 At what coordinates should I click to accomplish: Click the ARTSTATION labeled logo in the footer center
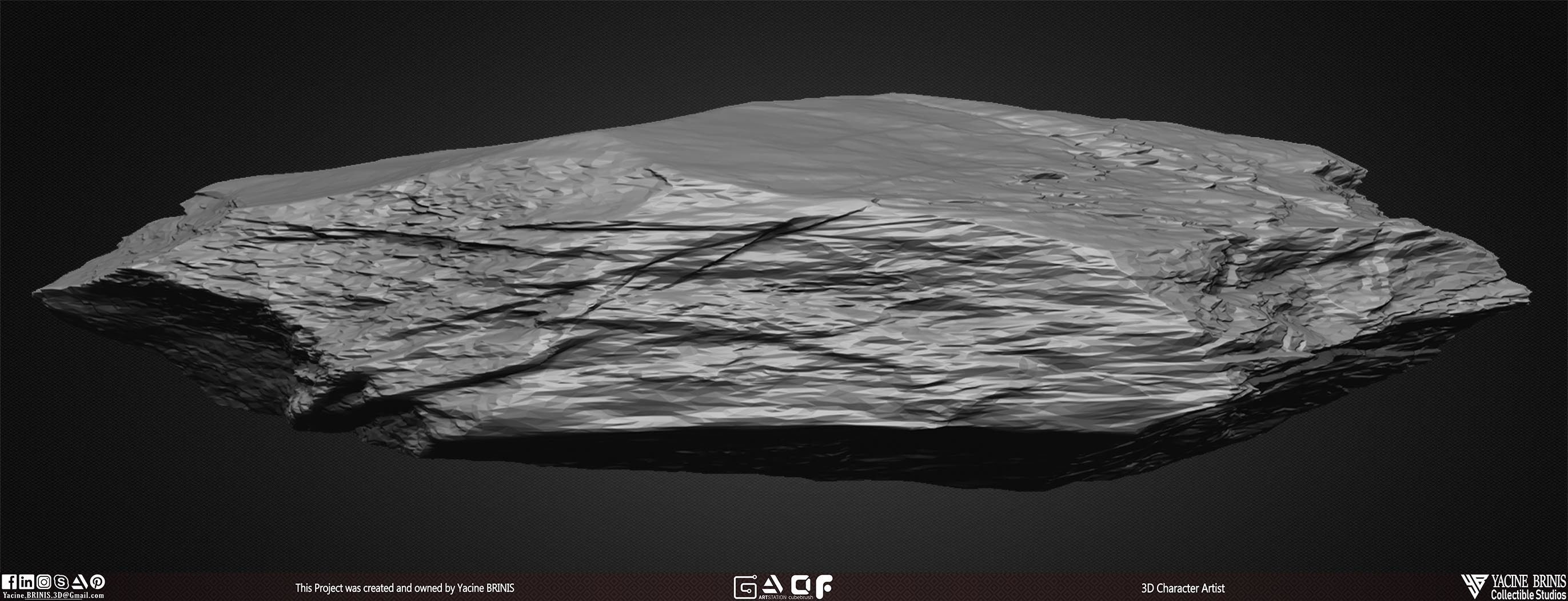(772, 588)
